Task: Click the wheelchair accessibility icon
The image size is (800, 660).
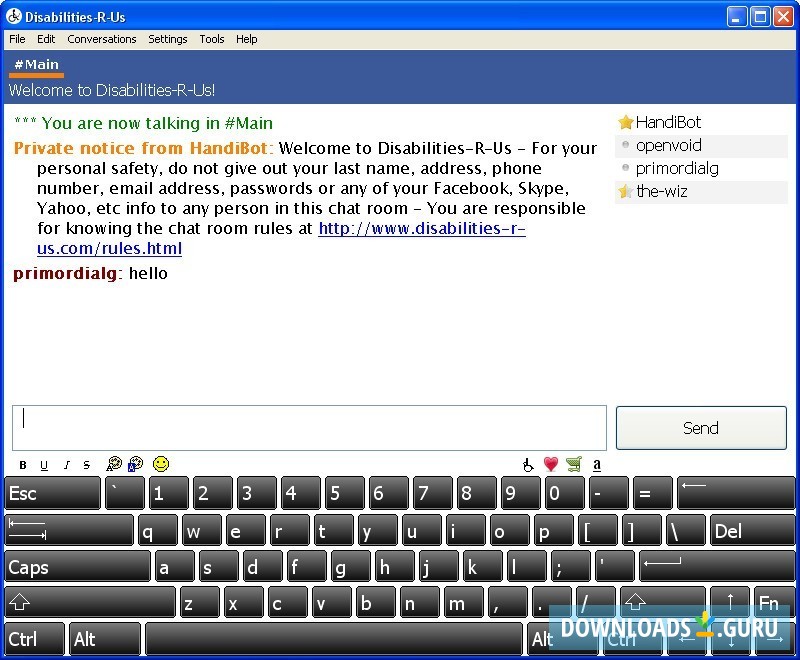Action: coord(528,464)
